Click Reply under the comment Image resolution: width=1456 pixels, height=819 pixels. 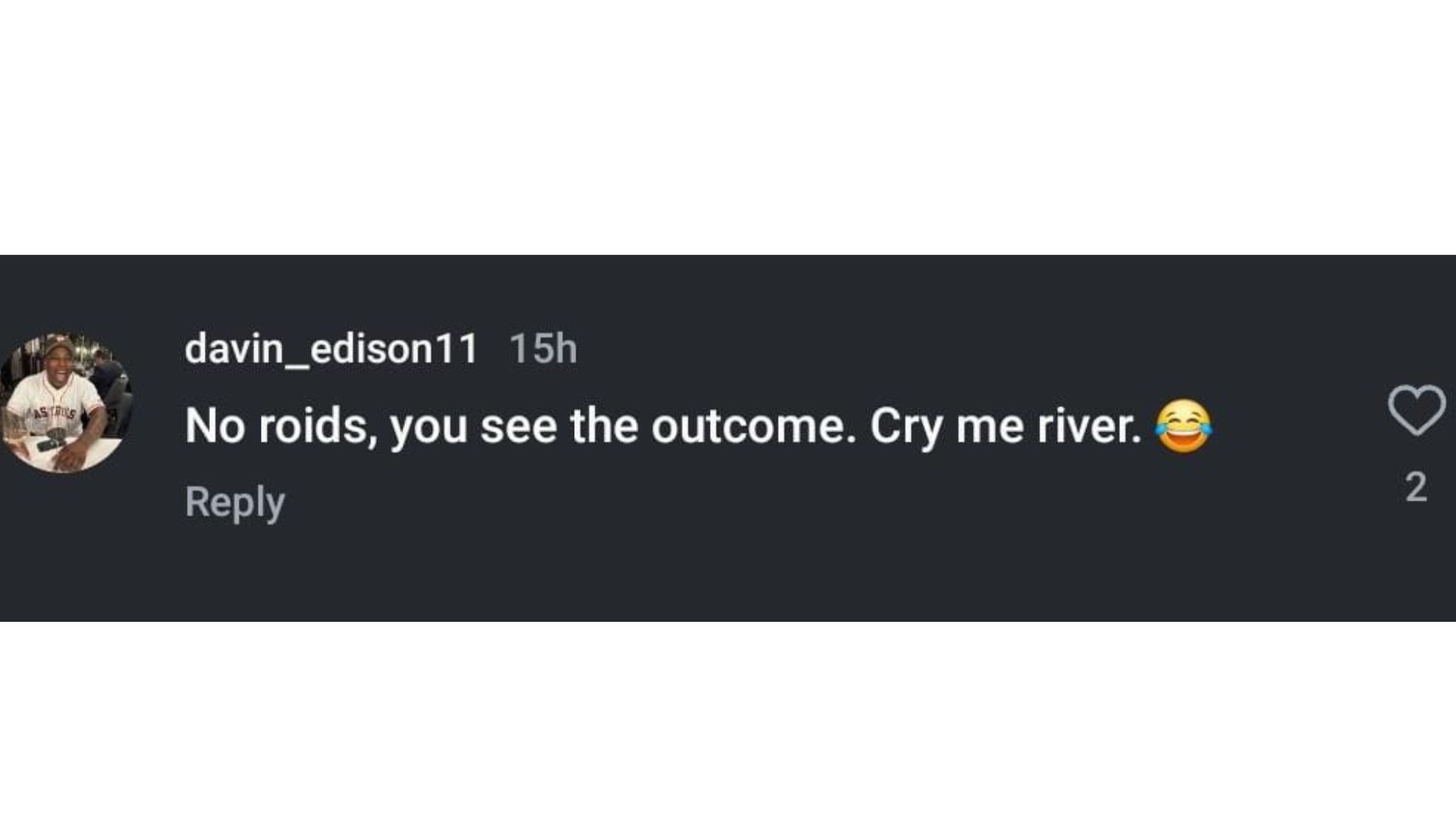[x=235, y=502]
